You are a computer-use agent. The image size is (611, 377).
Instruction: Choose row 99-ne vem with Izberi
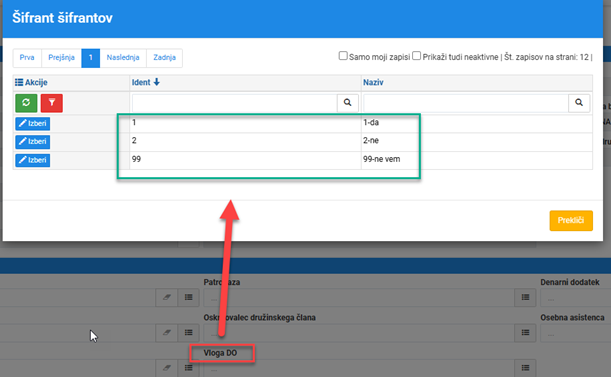(x=33, y=160)
